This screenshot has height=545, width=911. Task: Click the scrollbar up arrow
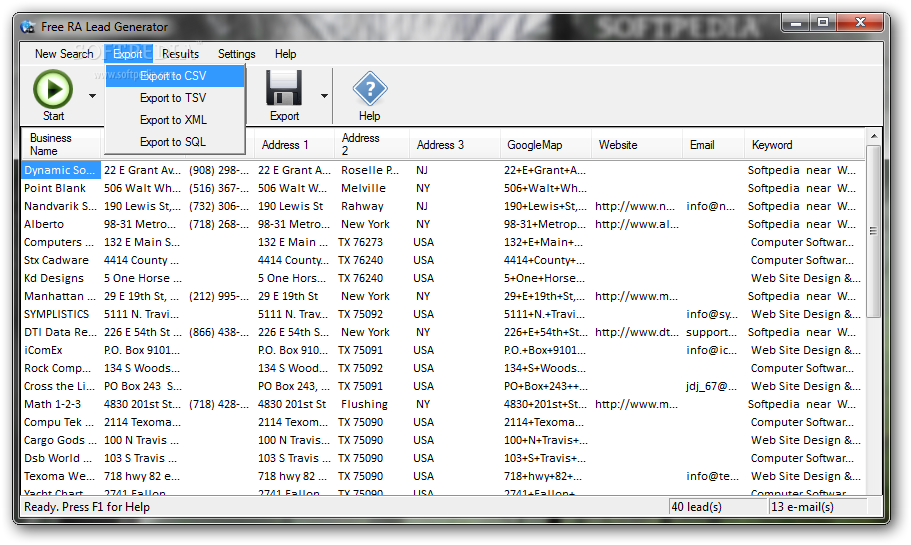[x=873, y=136]
